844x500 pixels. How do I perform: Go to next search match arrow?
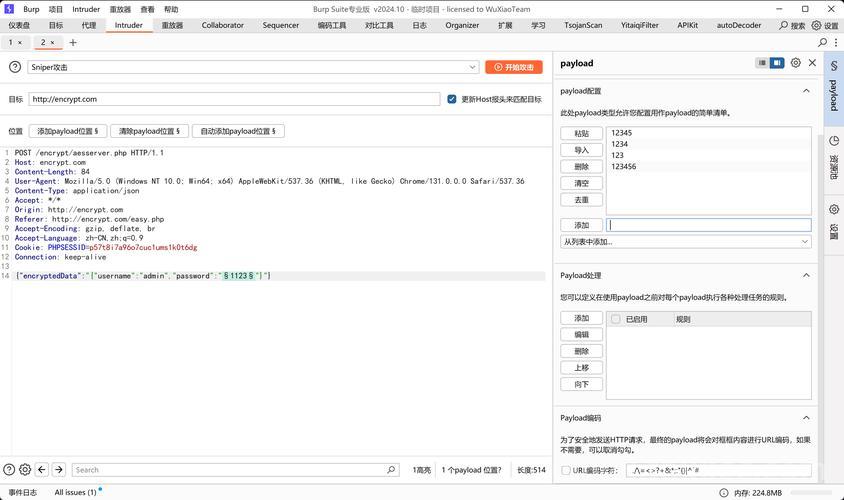click(59, 469)
